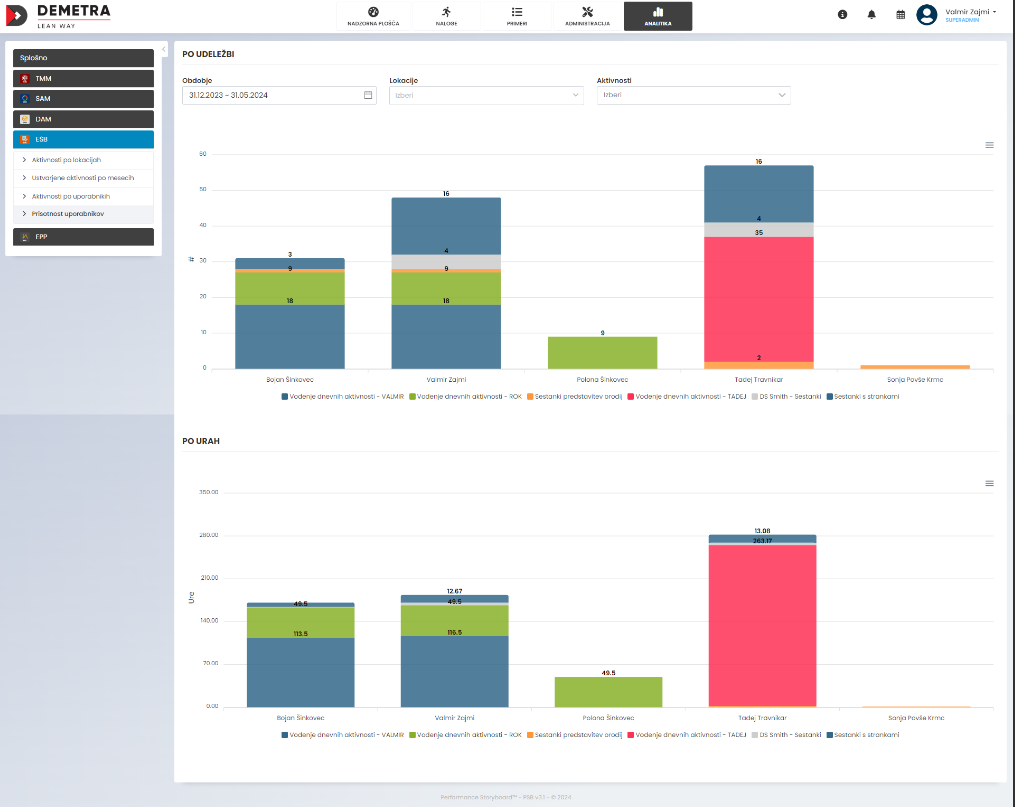The width and height of the screenshot is (1015, 807).
Task: Open the Administracija tab
Action: click(586, 17)
